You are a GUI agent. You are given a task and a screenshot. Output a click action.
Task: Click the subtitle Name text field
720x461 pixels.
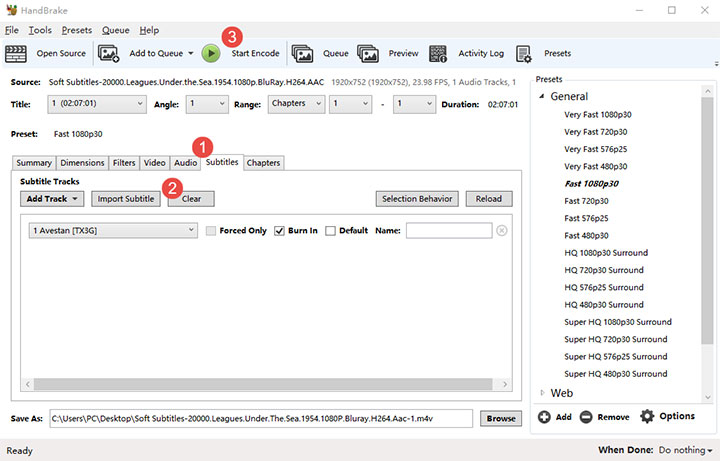[448, 231]
